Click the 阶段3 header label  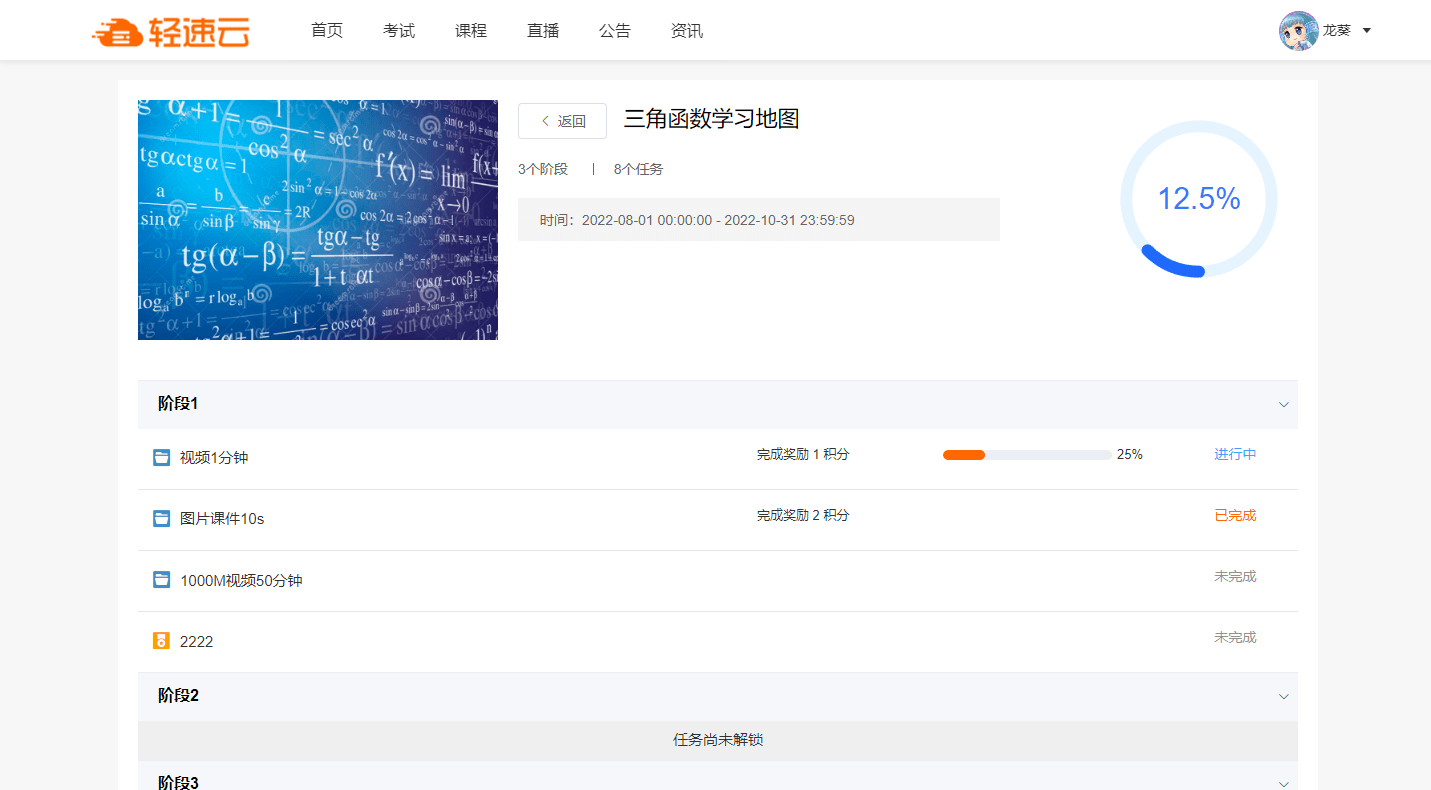178,782
